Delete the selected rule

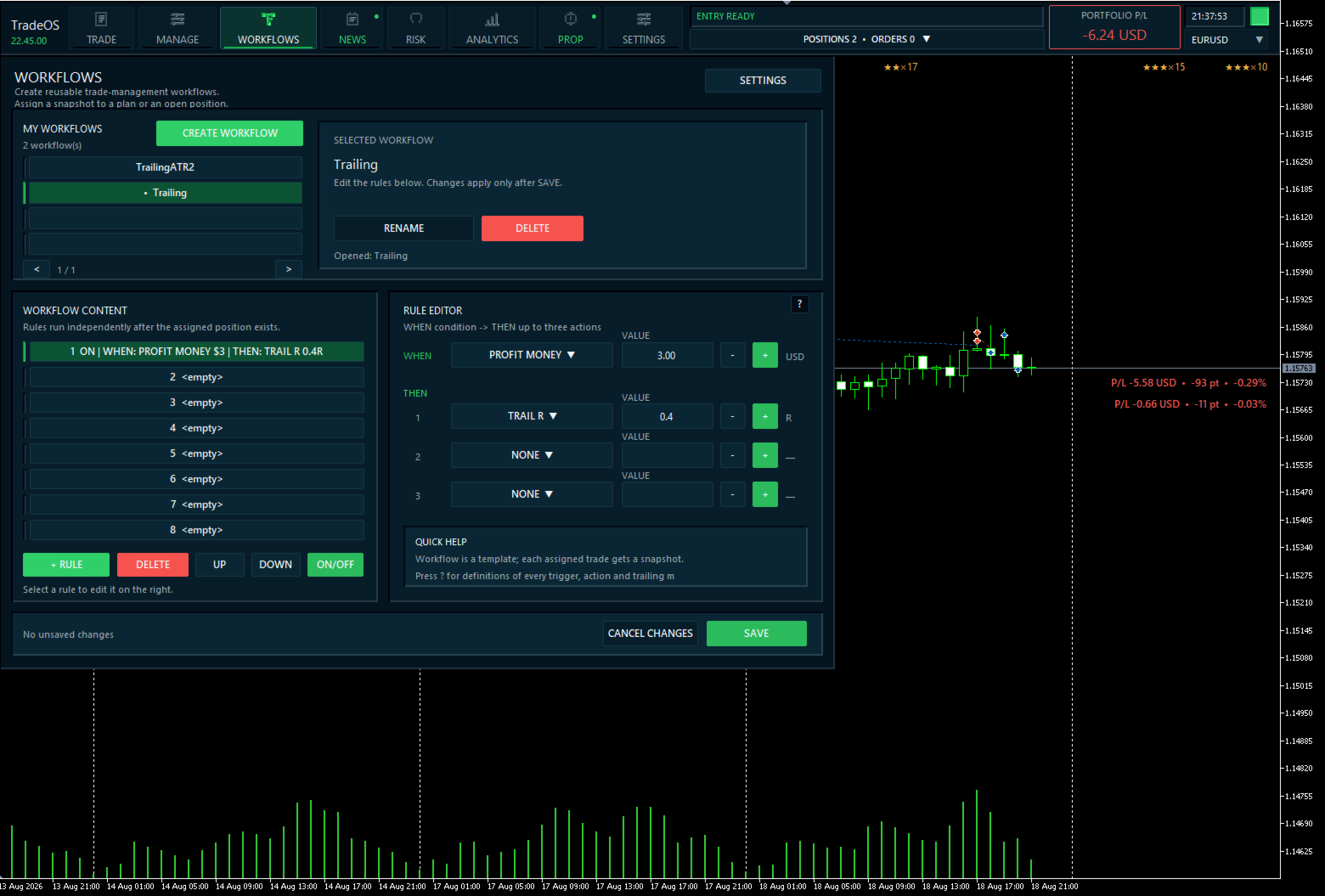point(153,565)
